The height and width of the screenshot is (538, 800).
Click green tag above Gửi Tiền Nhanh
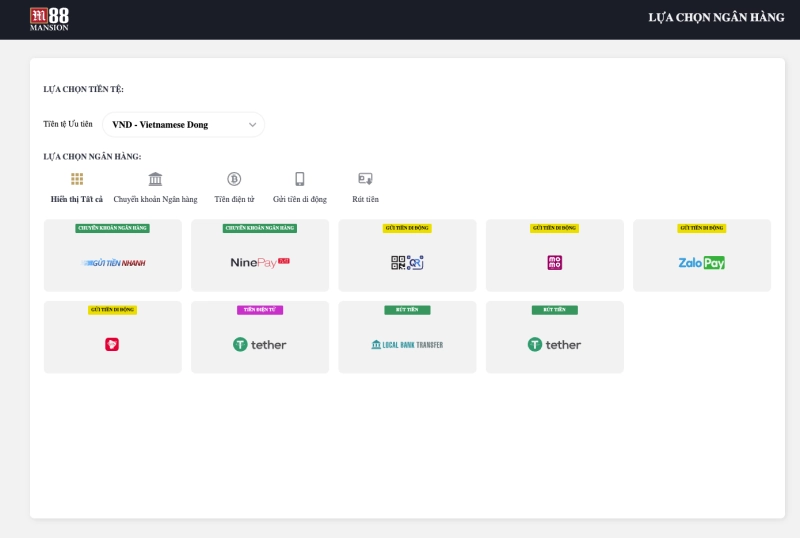pos(113,228)
